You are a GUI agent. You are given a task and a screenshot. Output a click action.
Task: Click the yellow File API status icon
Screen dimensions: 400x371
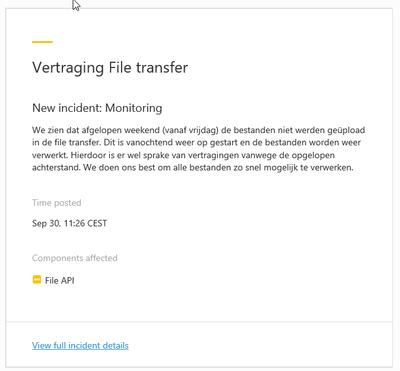point(37,280)
